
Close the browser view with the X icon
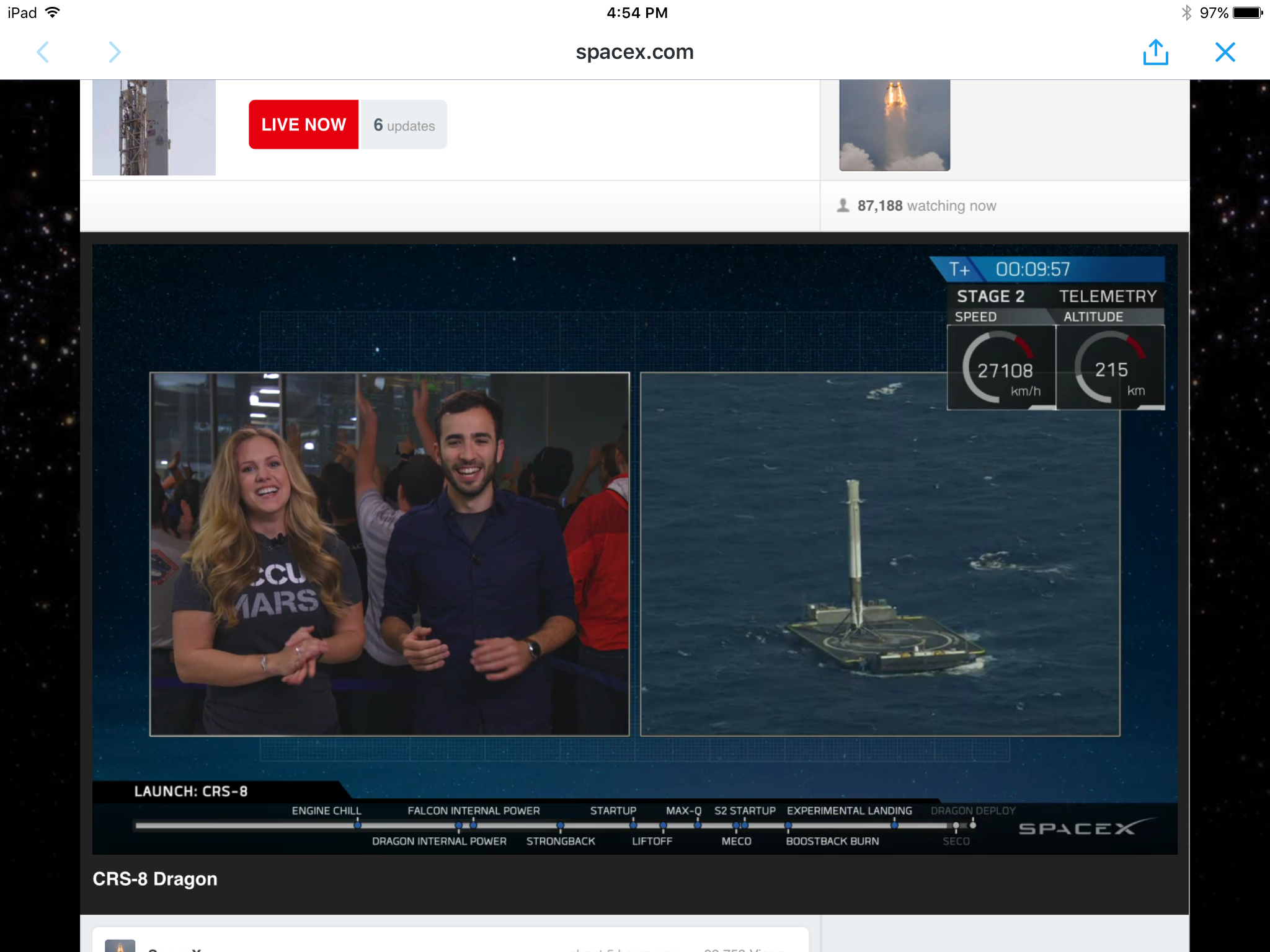pyautogui.click(x=1225, y=52)
